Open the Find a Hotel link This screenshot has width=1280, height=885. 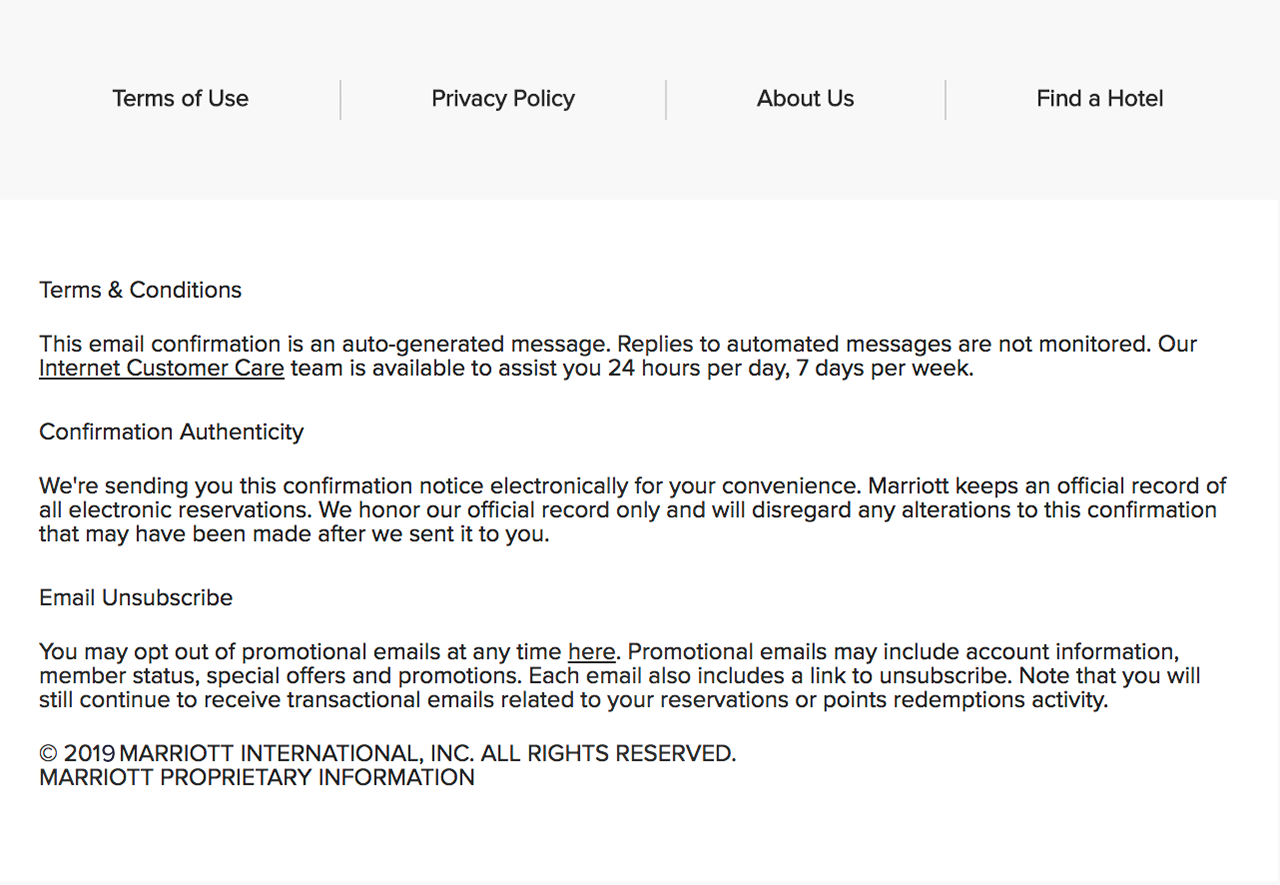(1099, 98)
